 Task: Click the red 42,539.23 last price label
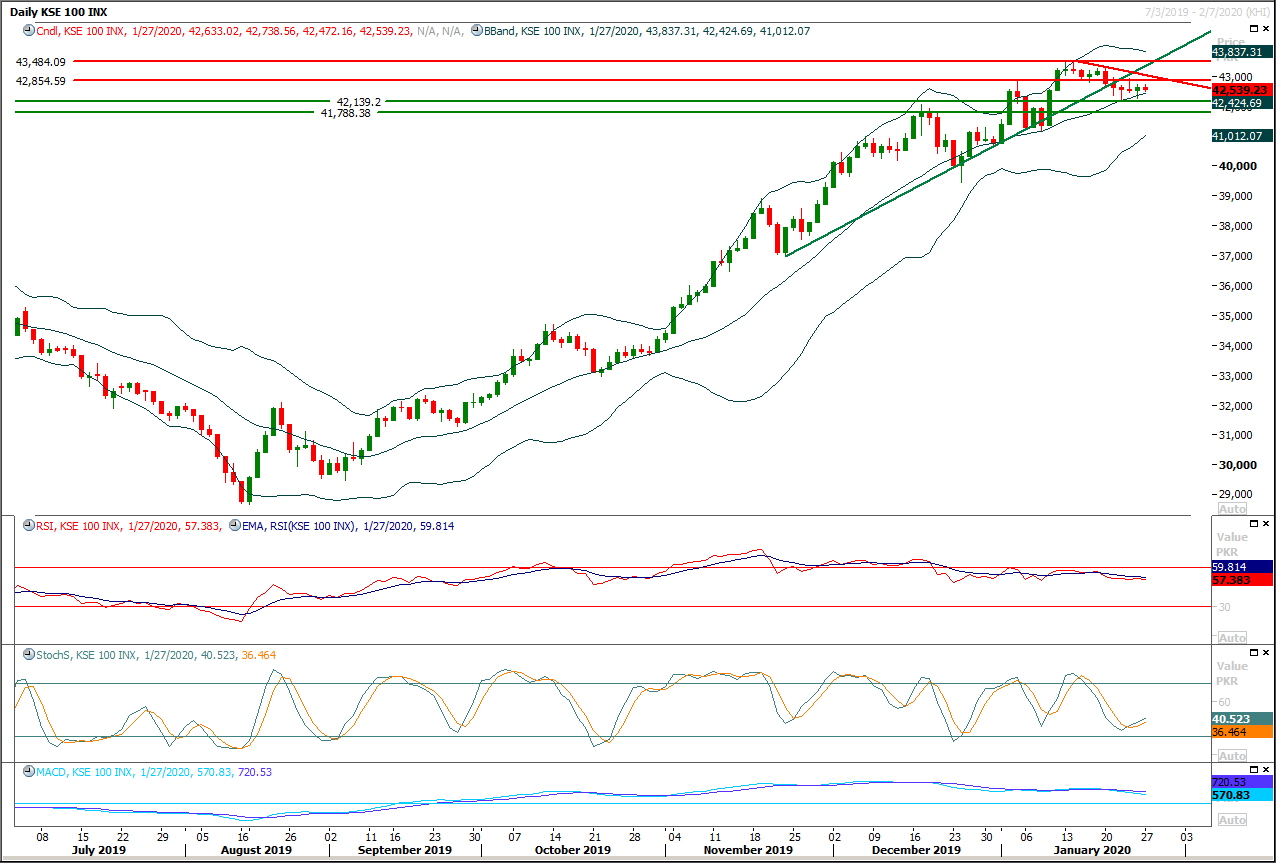tap(1238, 90)
